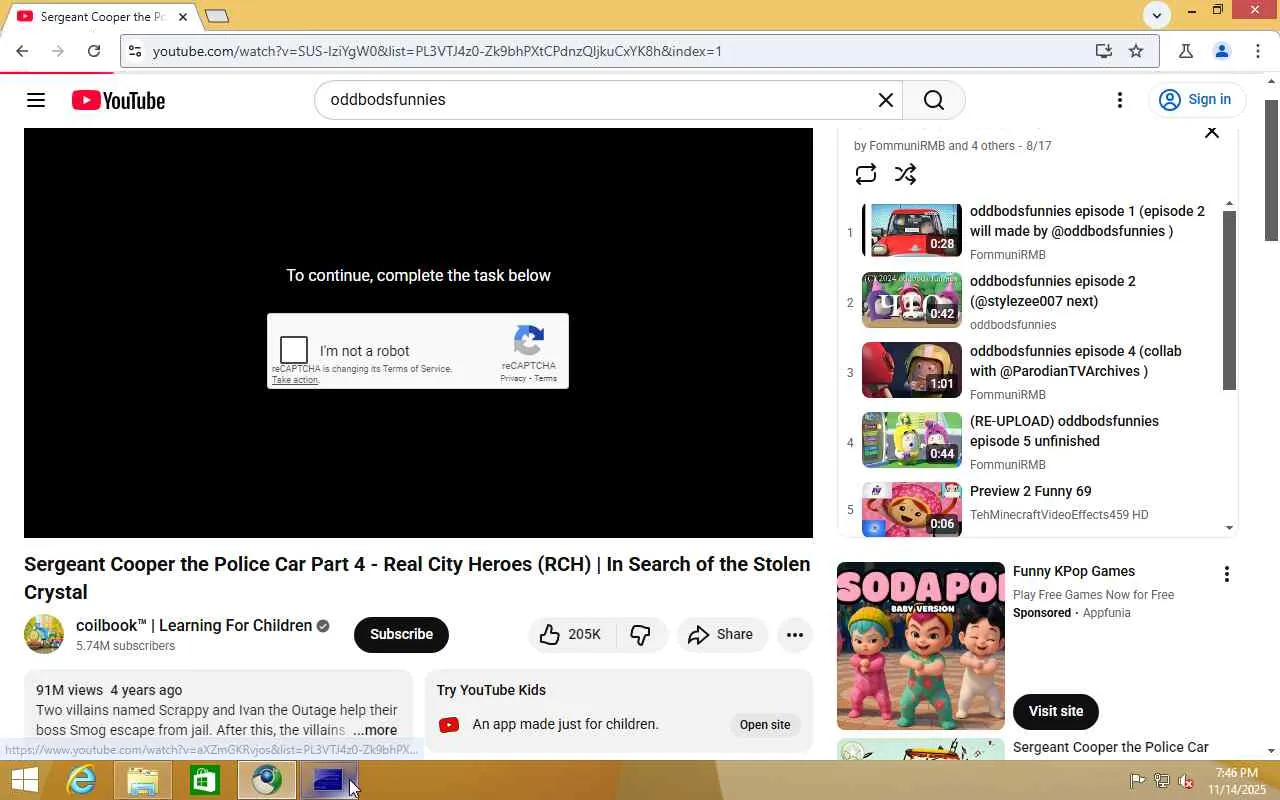1280x800 pixels.
Task: Play oddbodsfunnies episode 2 thumbnail
Action: (x=911, y=300)
